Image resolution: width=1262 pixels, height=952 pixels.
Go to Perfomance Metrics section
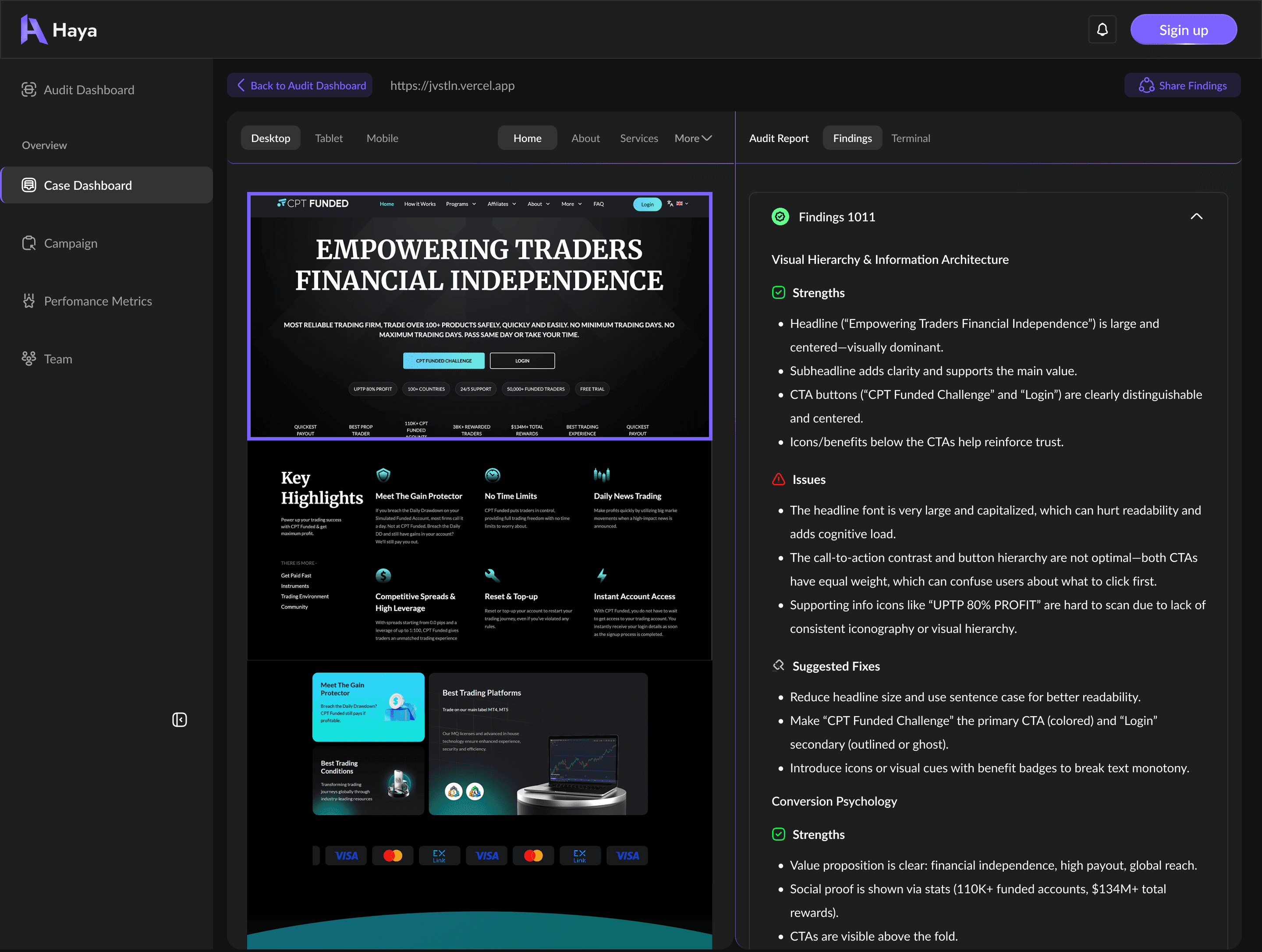pos(98,301)
